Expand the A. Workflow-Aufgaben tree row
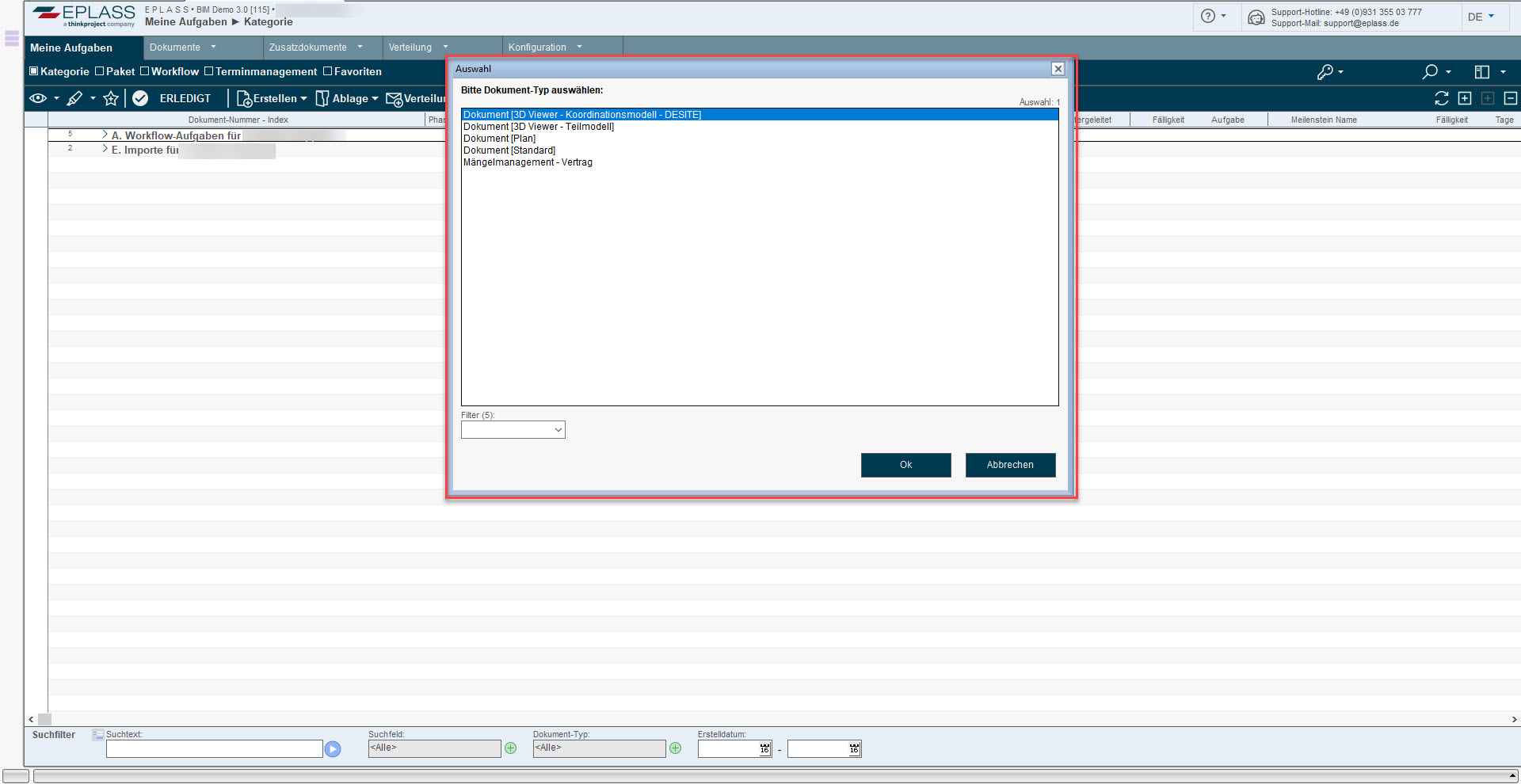Image resolution: width=1521 pixels, height=784 pixels. [105, 135]
